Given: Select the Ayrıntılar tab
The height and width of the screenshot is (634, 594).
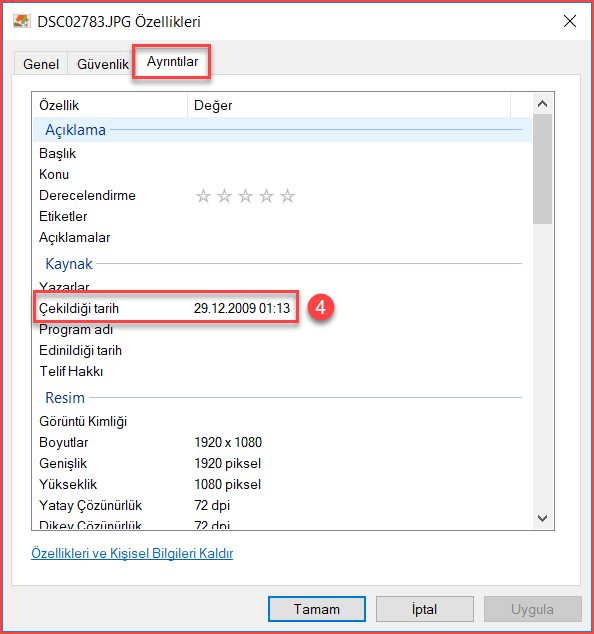Looking at the screenshot, I should pyautogui.click(x=172, y=61).
